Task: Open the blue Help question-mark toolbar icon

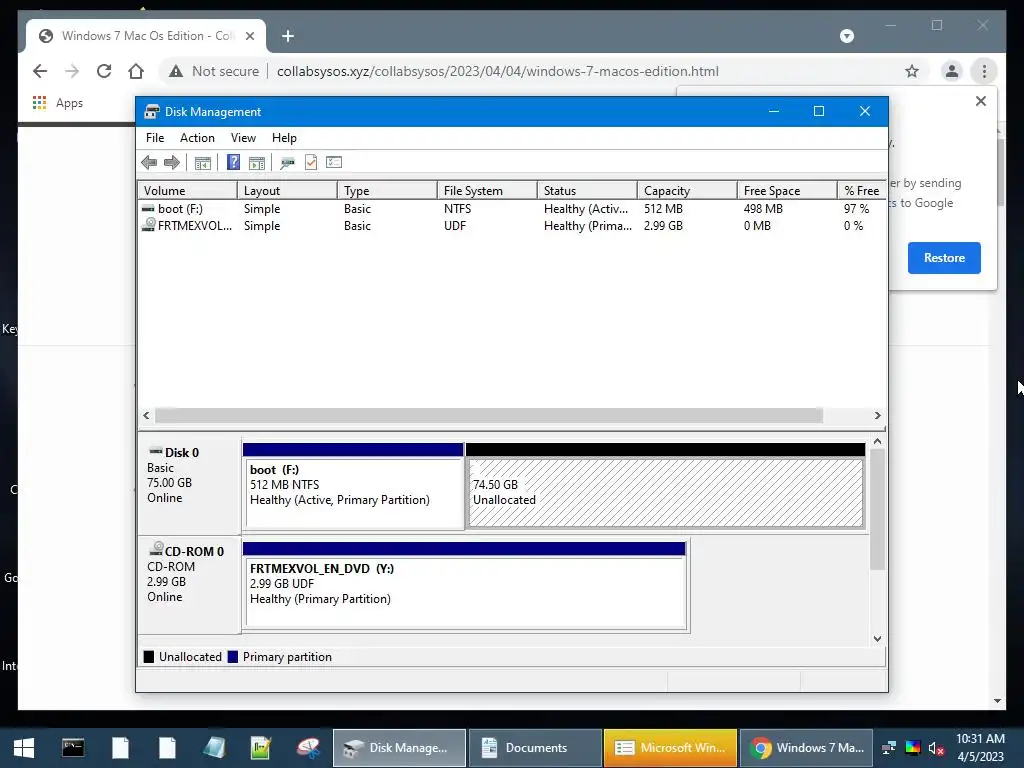Action: pyautogui.click(x=233, y=163)
